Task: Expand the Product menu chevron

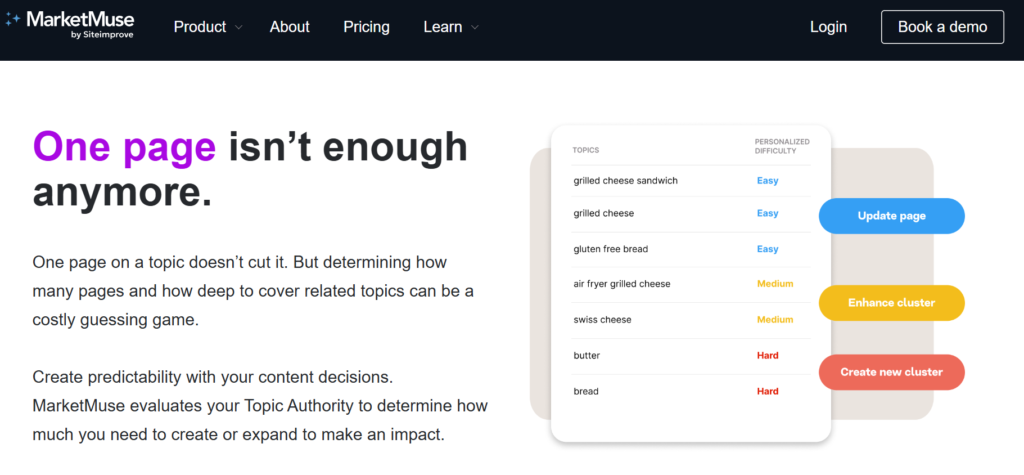Action: (x=238, y=27)
